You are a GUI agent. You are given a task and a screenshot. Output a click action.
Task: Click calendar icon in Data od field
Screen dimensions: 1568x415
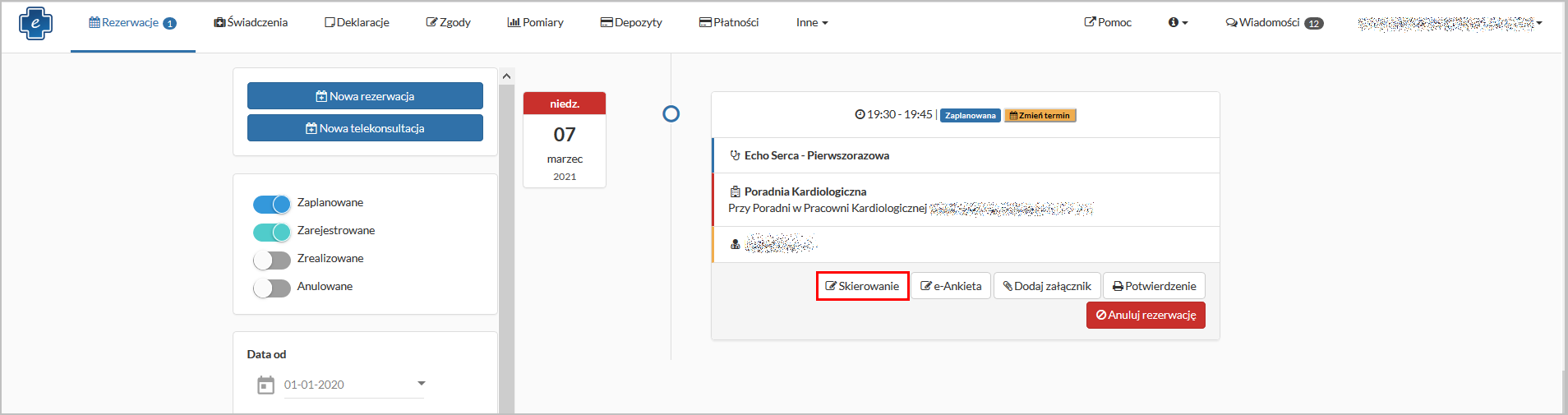click(265, 385)
